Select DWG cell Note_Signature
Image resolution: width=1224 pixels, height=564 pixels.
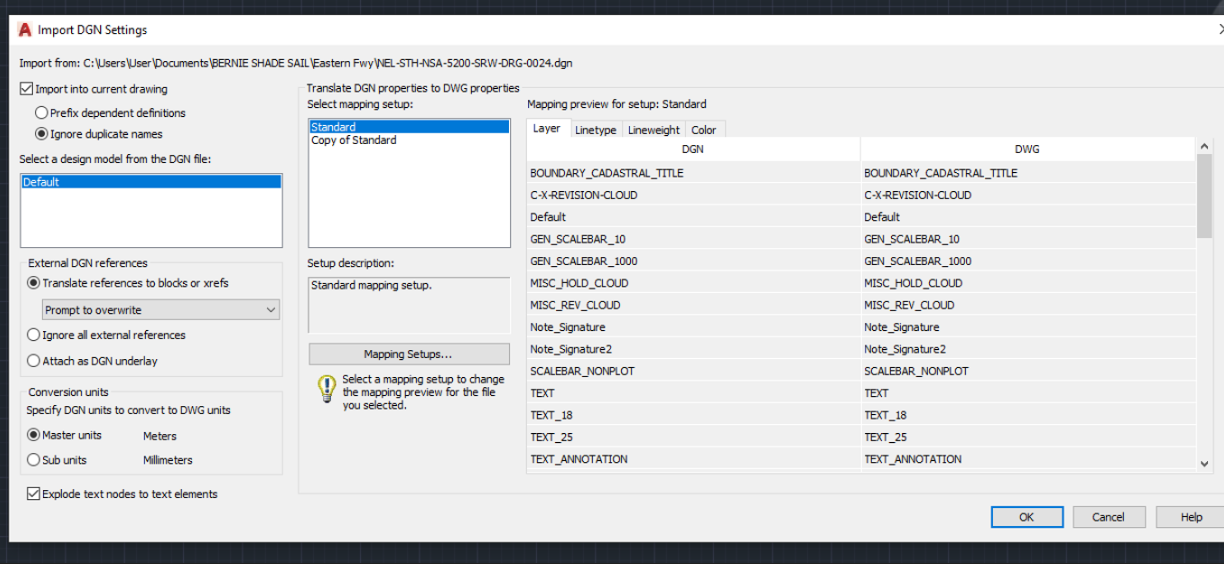(1027, 327)
